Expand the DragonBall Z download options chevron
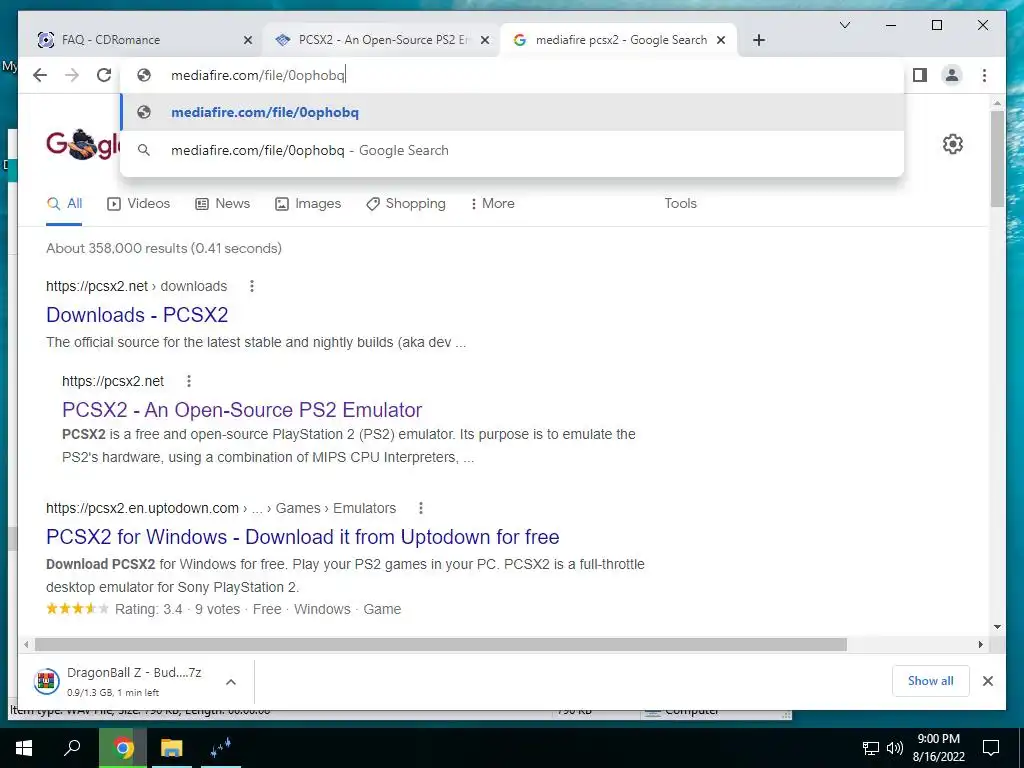This screenshot has width=1024, height=768. 231,682
